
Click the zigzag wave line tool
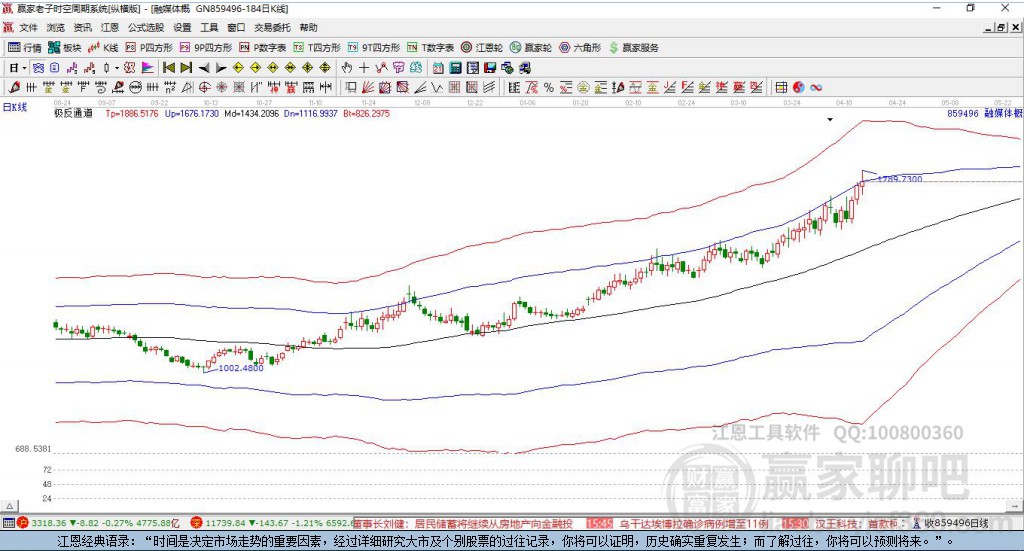(x=436, y=87)
